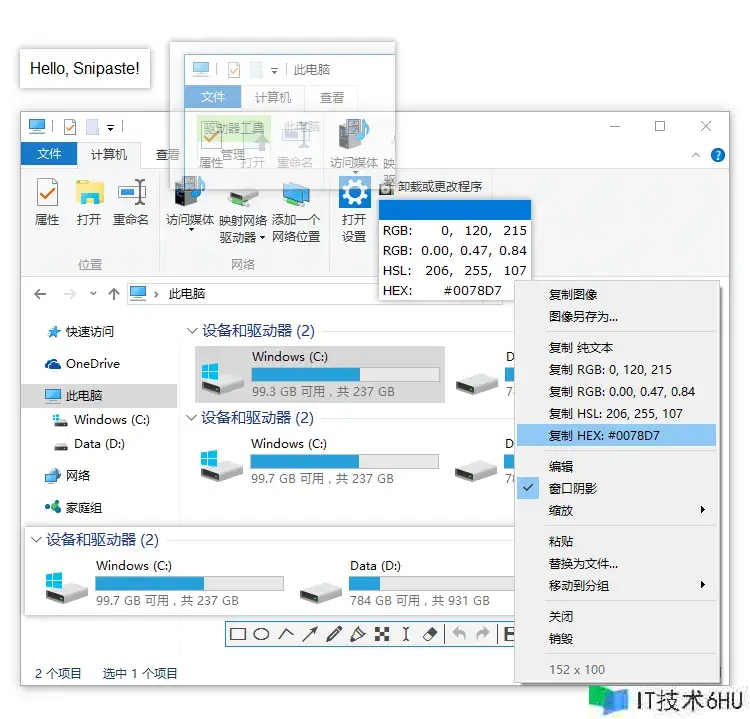
Task: Pick the pencil drawing tool
Action: point(334,634)
